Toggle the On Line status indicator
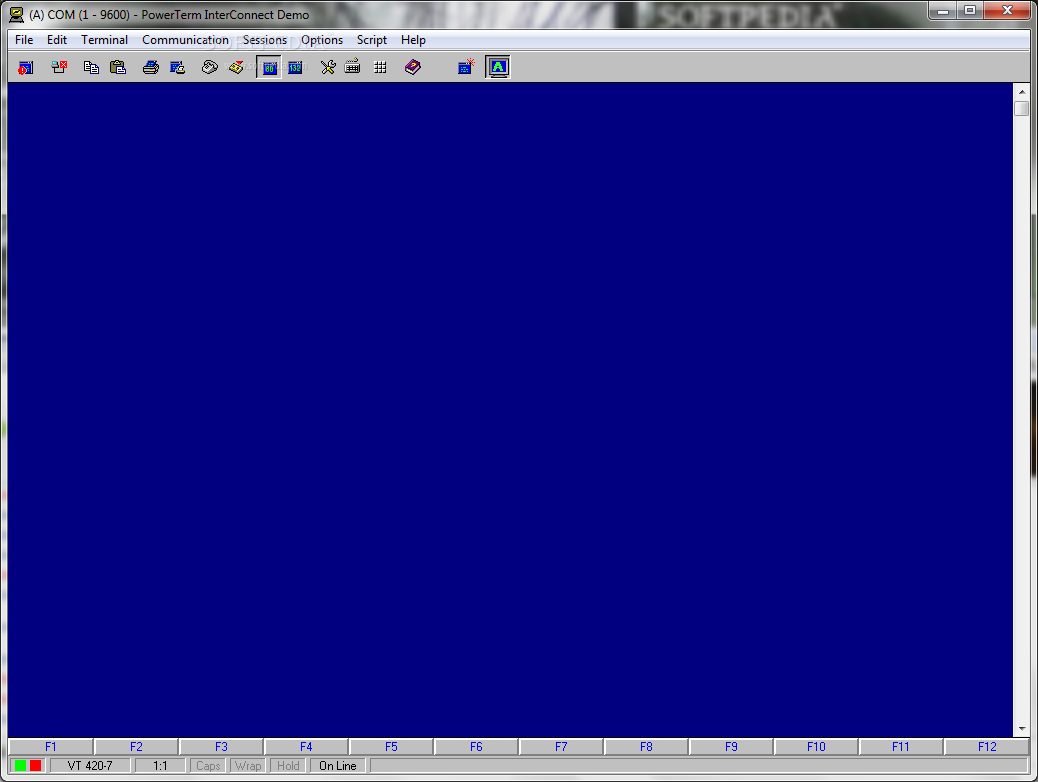The image size is (1038, 782). (338, 765)
